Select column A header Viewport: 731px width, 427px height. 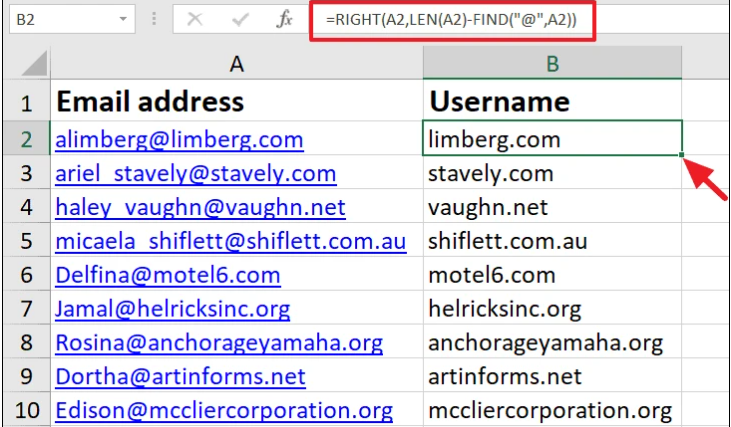pyautogui.click(x=236, y=63)
